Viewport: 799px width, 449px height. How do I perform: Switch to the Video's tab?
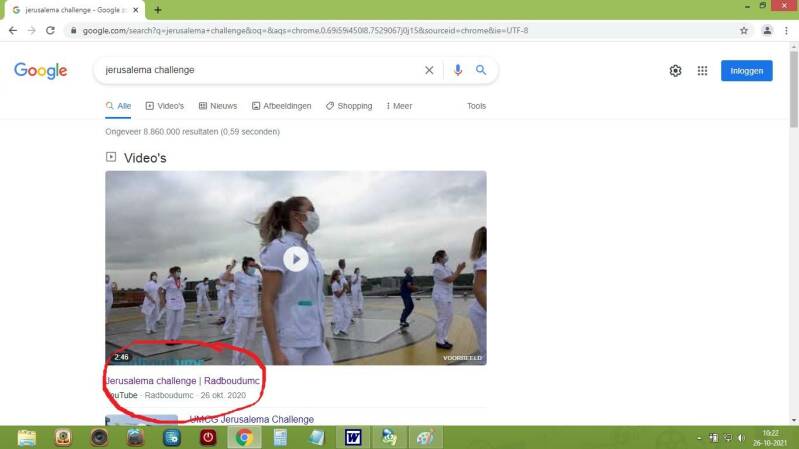pyautogui.click(x=165, y=106)
